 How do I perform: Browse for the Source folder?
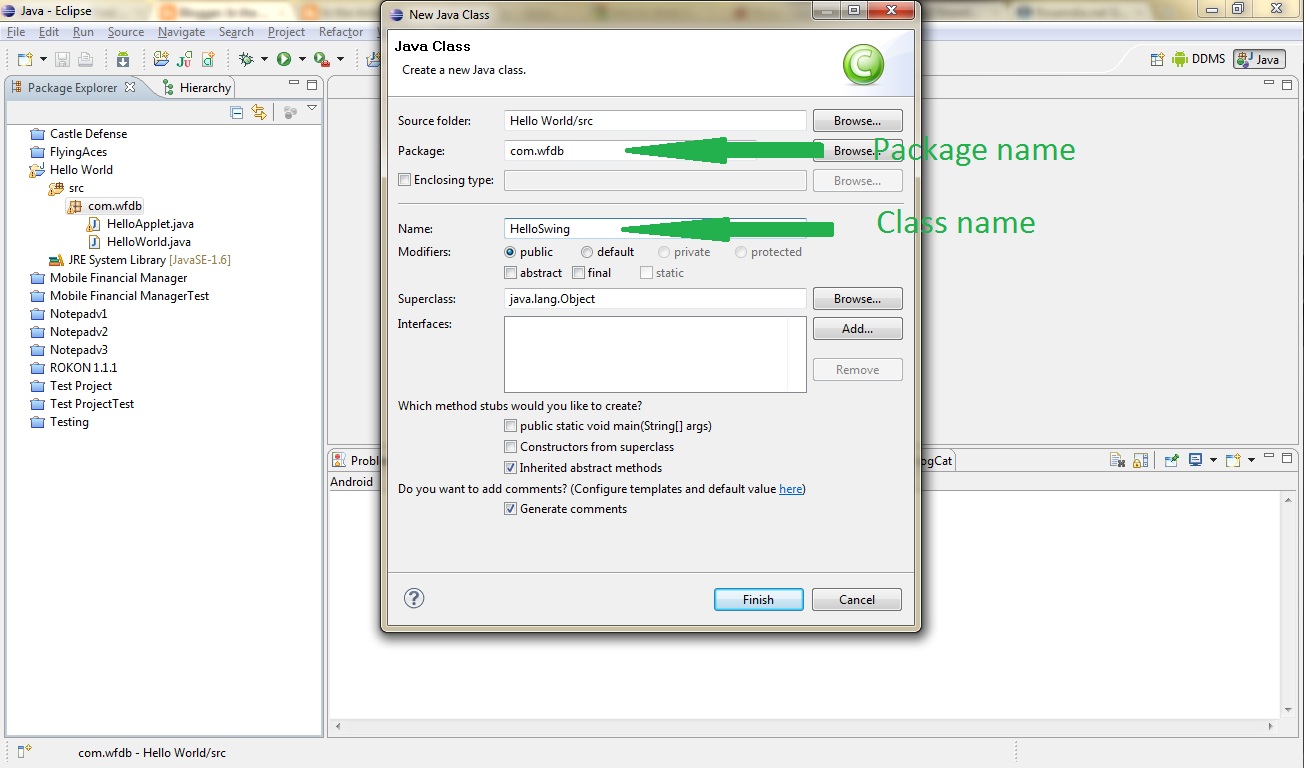pyautogui.click(x=857, y=120)
